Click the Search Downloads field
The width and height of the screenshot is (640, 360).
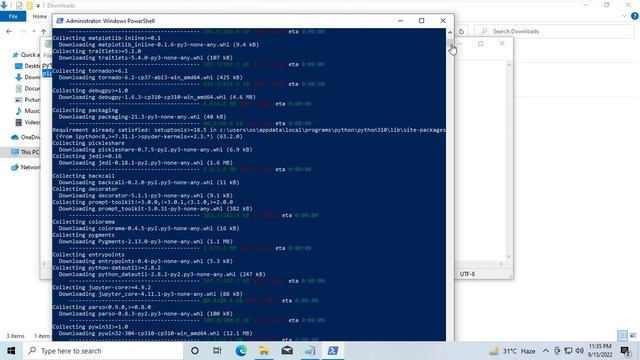click(x=555, y=31)
